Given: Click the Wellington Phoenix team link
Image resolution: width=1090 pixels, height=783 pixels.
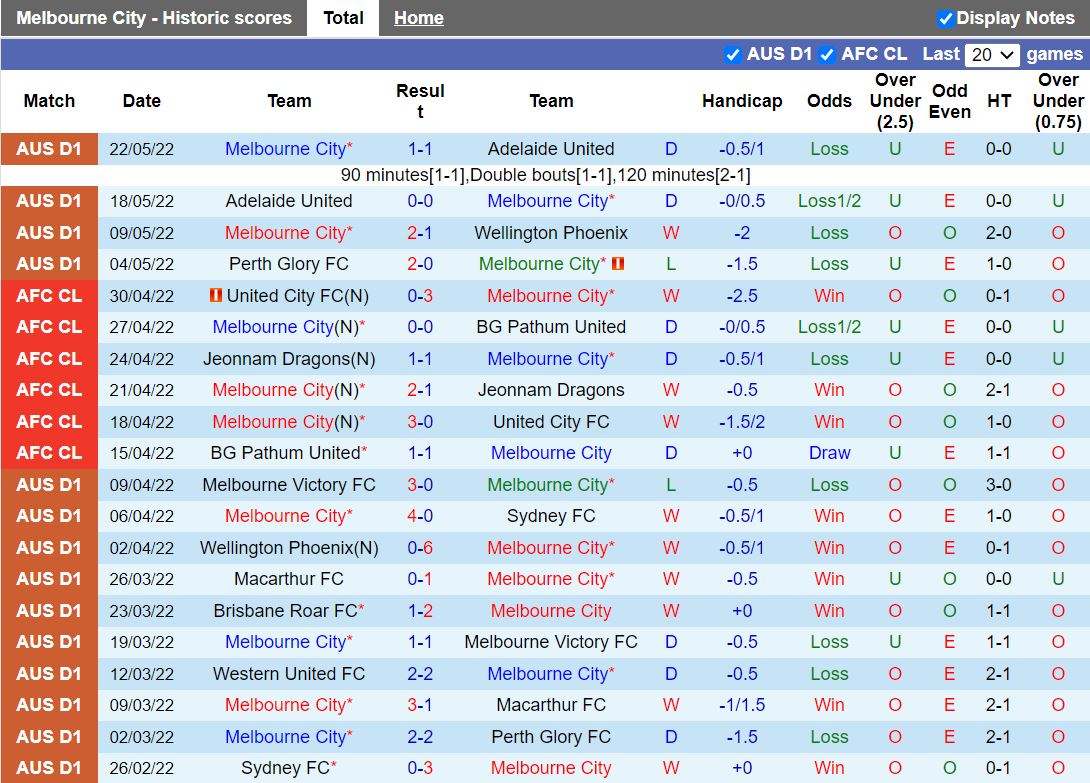Looking at the screenshot, I should point(552,232).
